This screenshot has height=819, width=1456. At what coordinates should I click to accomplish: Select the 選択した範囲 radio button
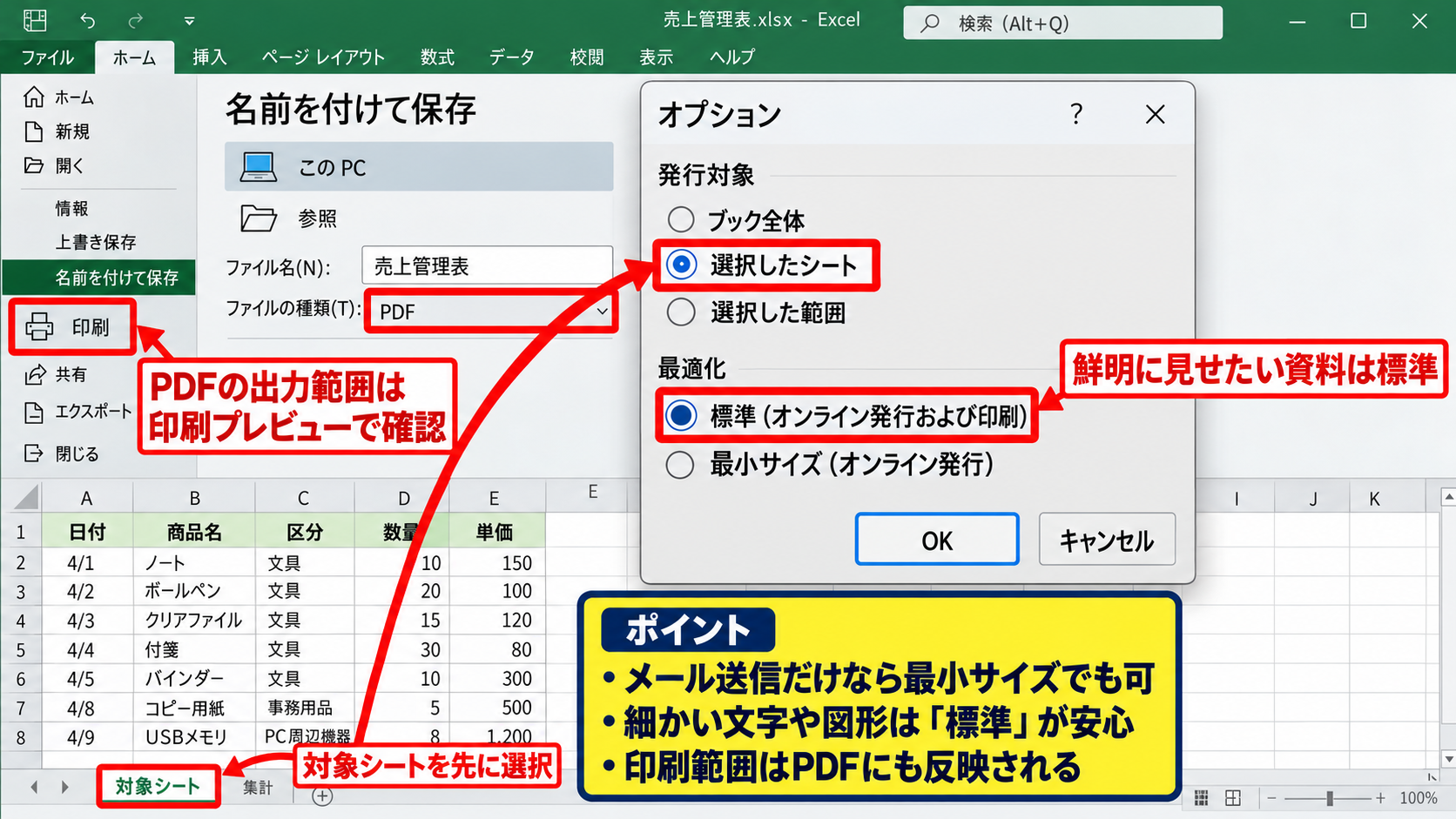click(x=681, y=312)
